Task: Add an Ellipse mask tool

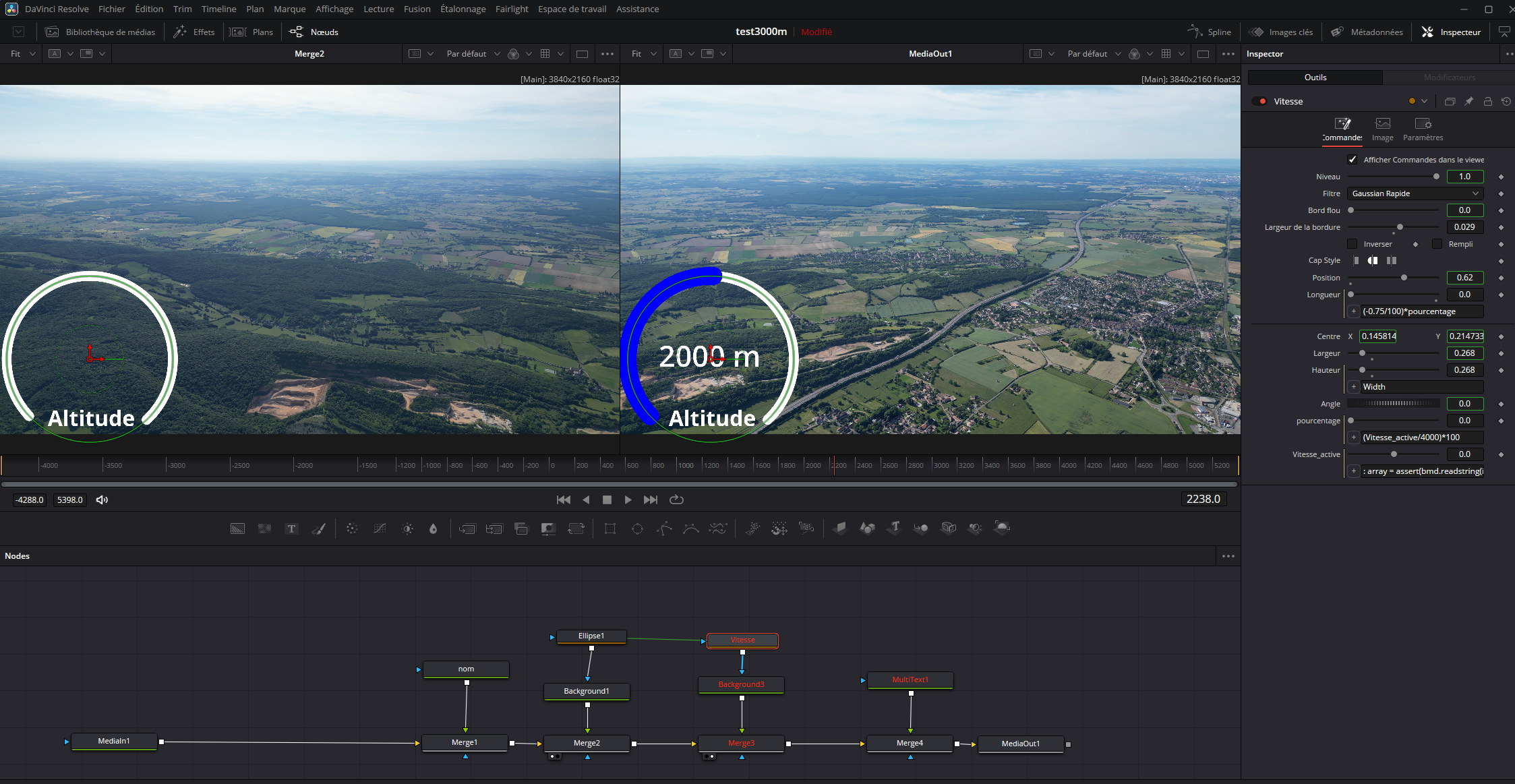Action: click(637, 529)
